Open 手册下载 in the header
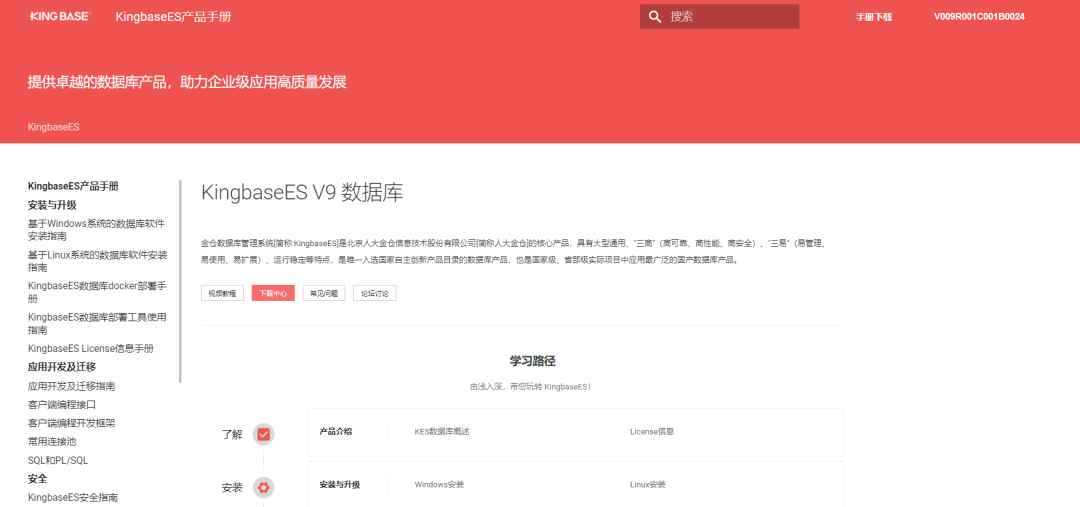 pos(874,17)
